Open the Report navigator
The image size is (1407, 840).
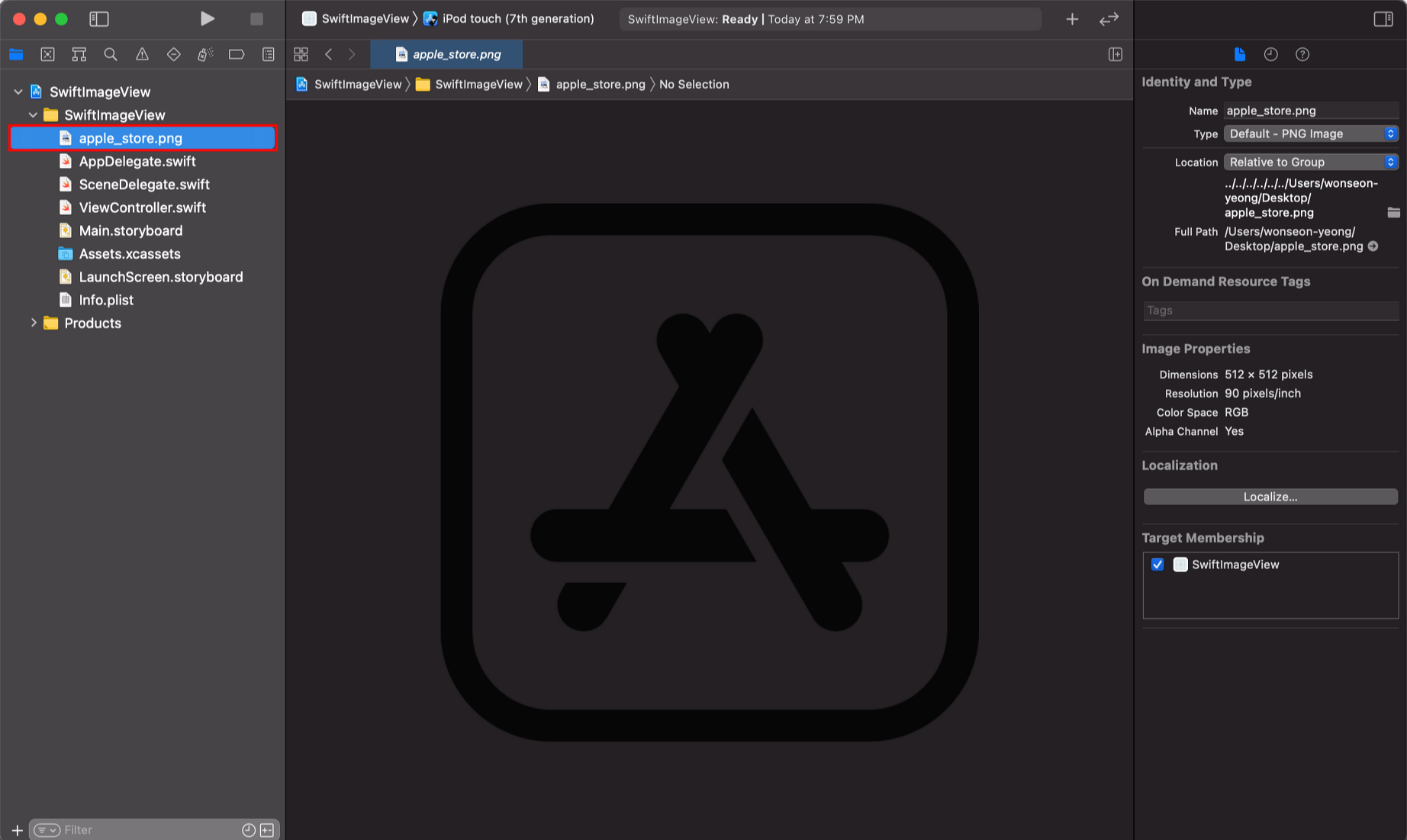tap(269, 54)
